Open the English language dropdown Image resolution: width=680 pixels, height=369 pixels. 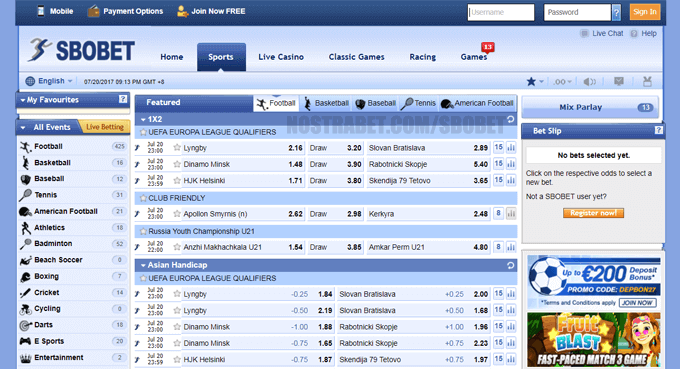[49, 81]
